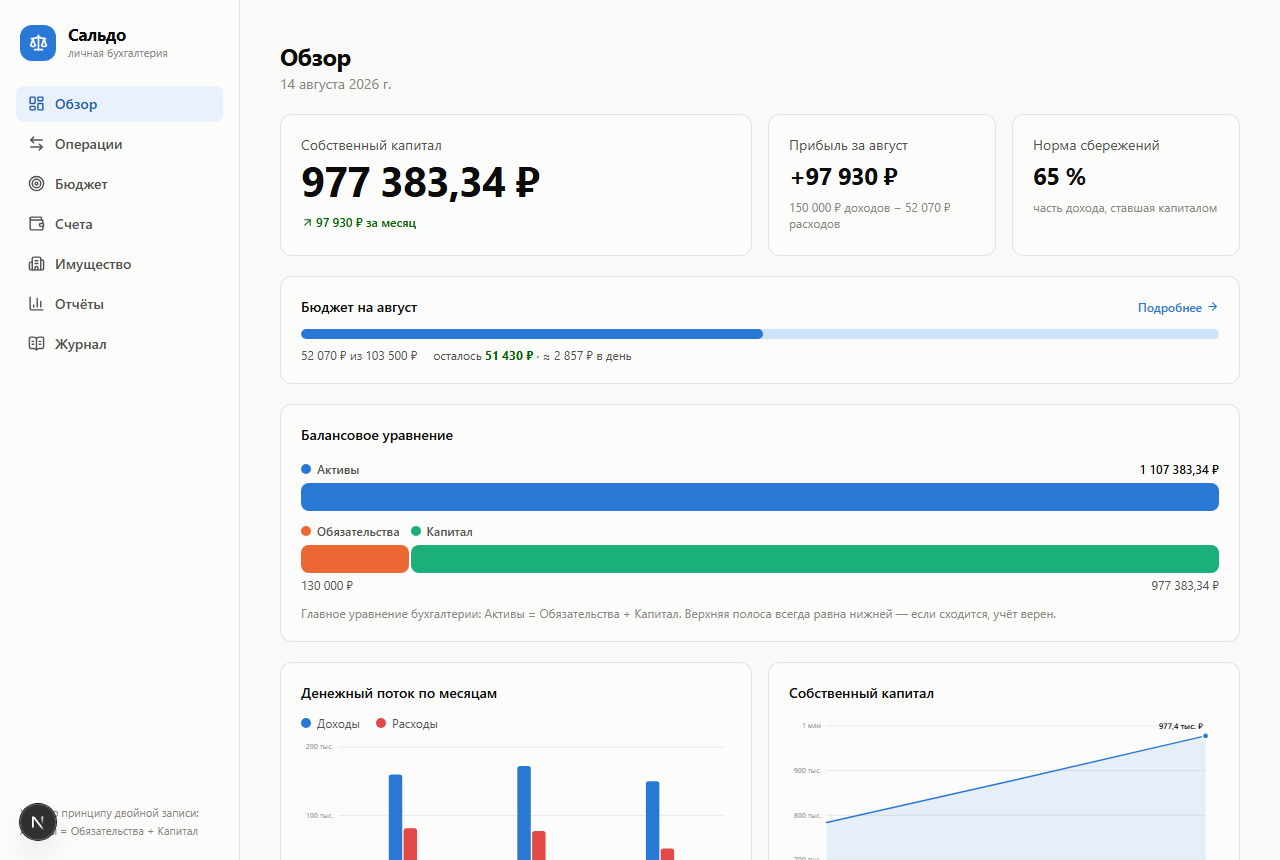
Task: Click the green Капитал bar segment
Action: 815,559
